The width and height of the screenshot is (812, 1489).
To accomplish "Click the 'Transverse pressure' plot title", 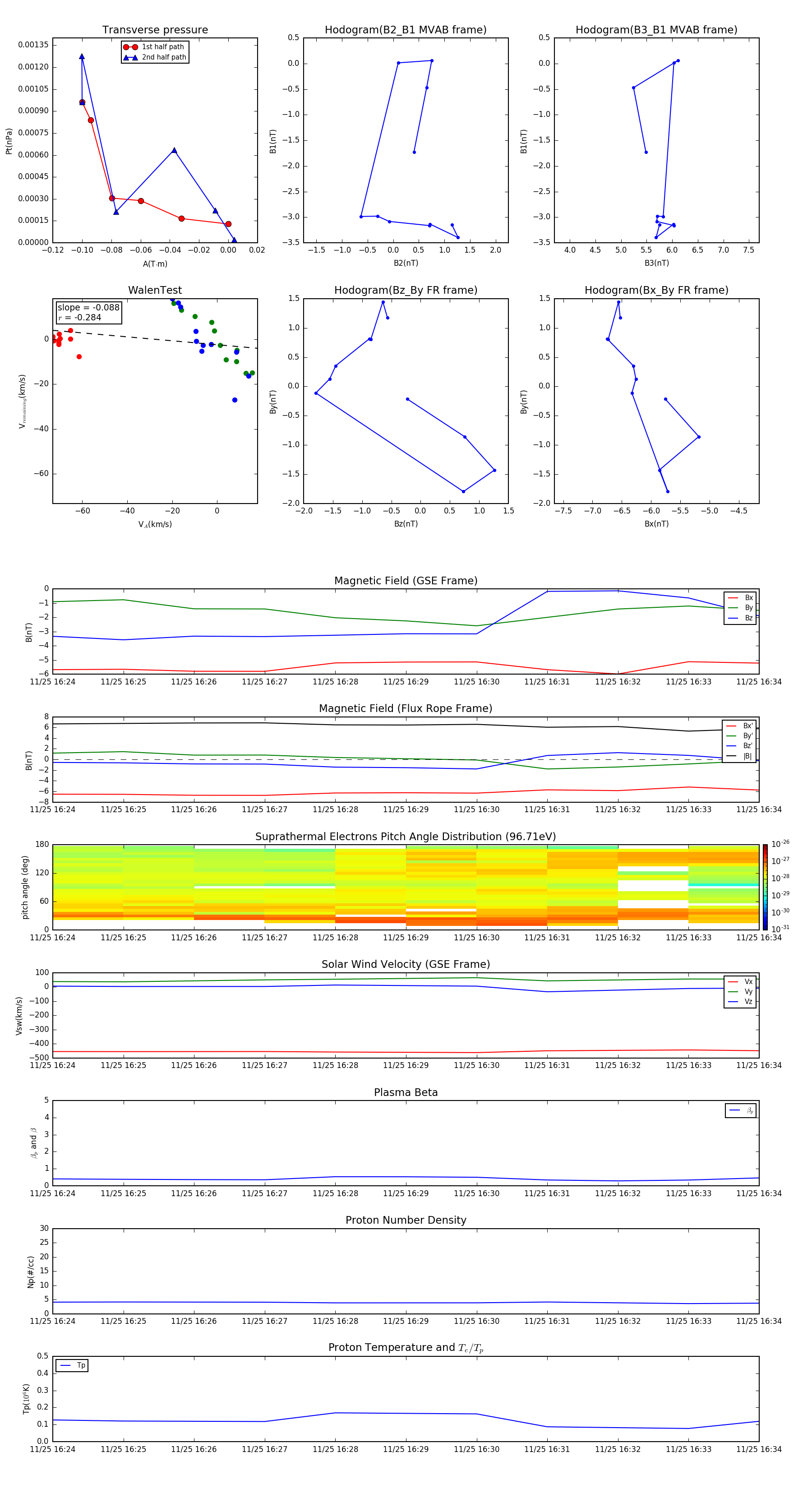I will tap(155, 29).
